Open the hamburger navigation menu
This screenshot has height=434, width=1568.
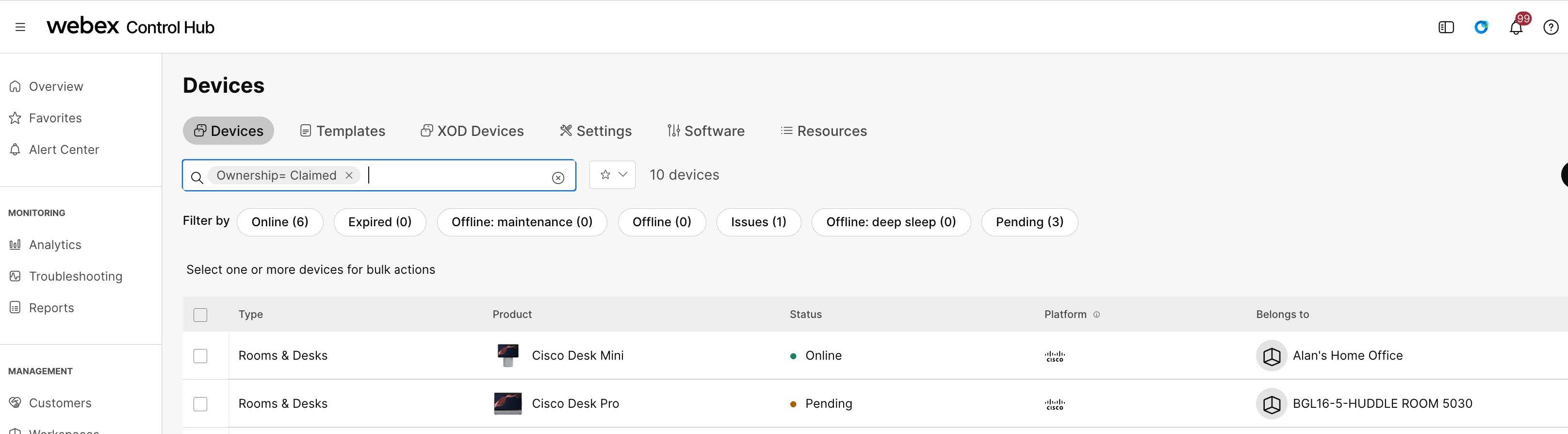[20, 27]
